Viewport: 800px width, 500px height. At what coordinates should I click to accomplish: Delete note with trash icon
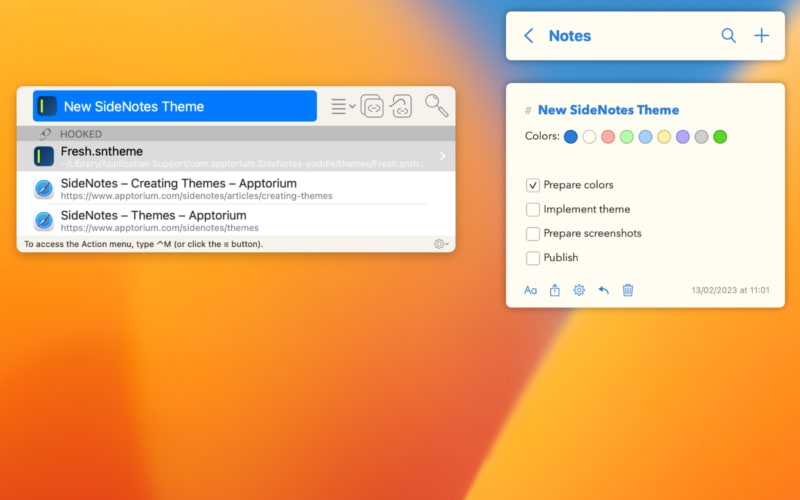628,290
